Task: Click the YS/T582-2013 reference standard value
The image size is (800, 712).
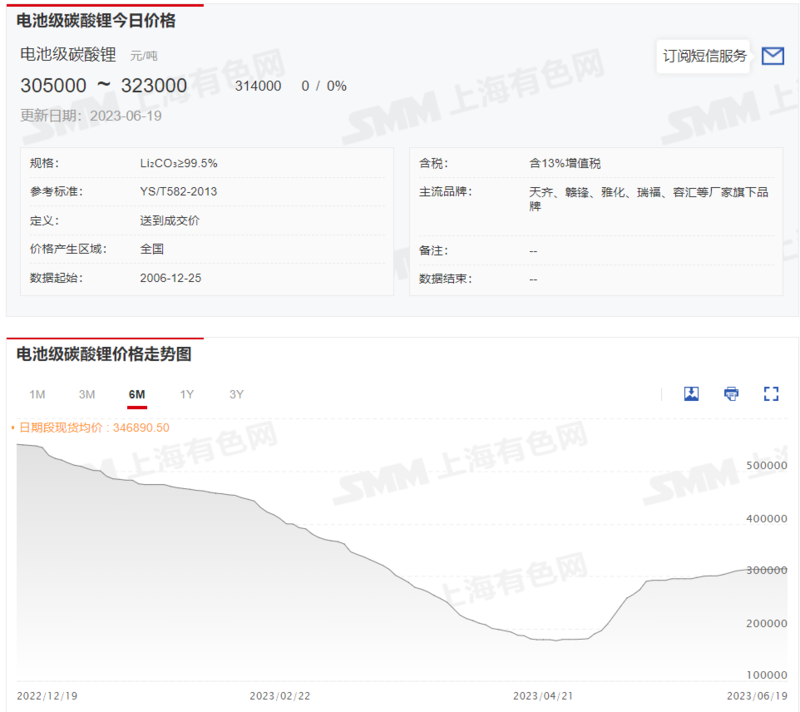Action: click(x=178, y=191)
